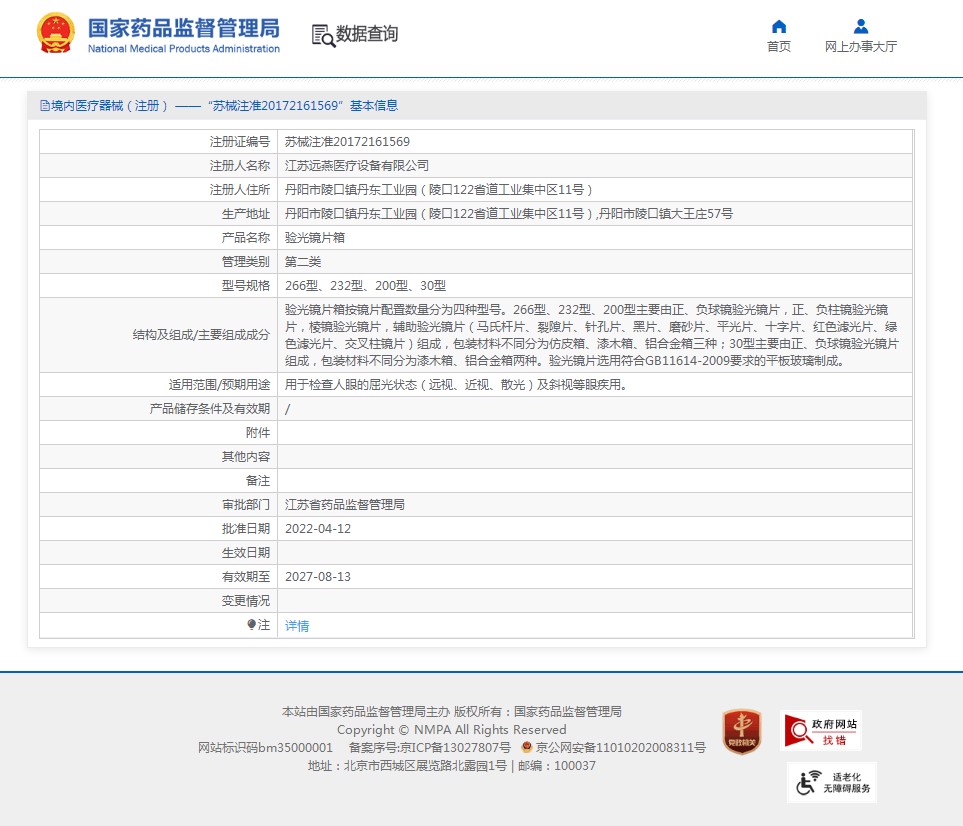Open 京公网安备11010202008311号 link
The width and height of the screenshot is (963, 826).
tap(620, 747)
